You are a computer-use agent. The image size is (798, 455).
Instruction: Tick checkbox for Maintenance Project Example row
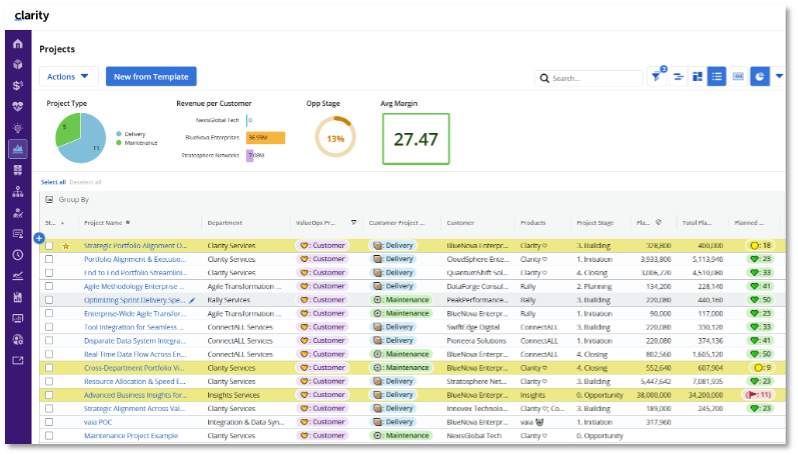click(x=49, y=436)
